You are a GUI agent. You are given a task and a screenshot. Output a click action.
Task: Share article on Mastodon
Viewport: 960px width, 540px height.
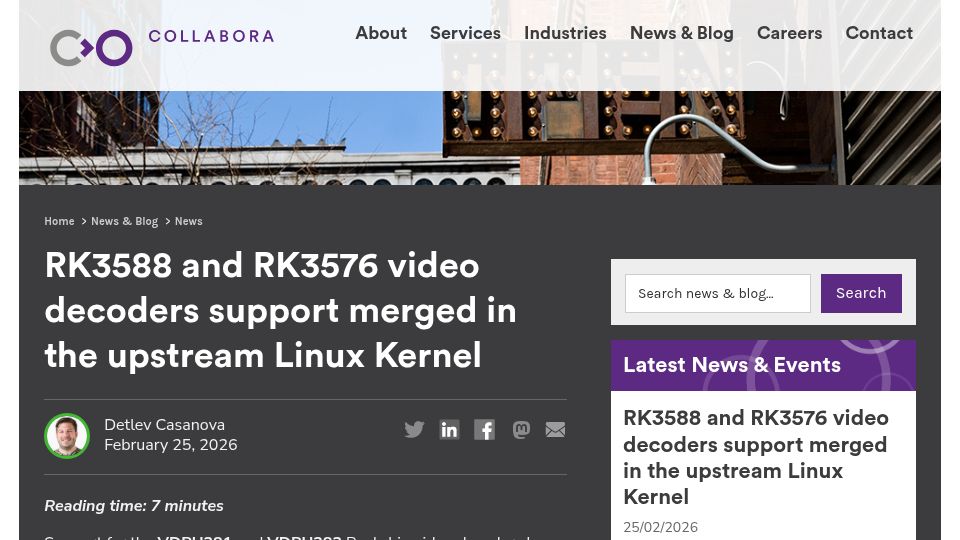tap(521, 430)
